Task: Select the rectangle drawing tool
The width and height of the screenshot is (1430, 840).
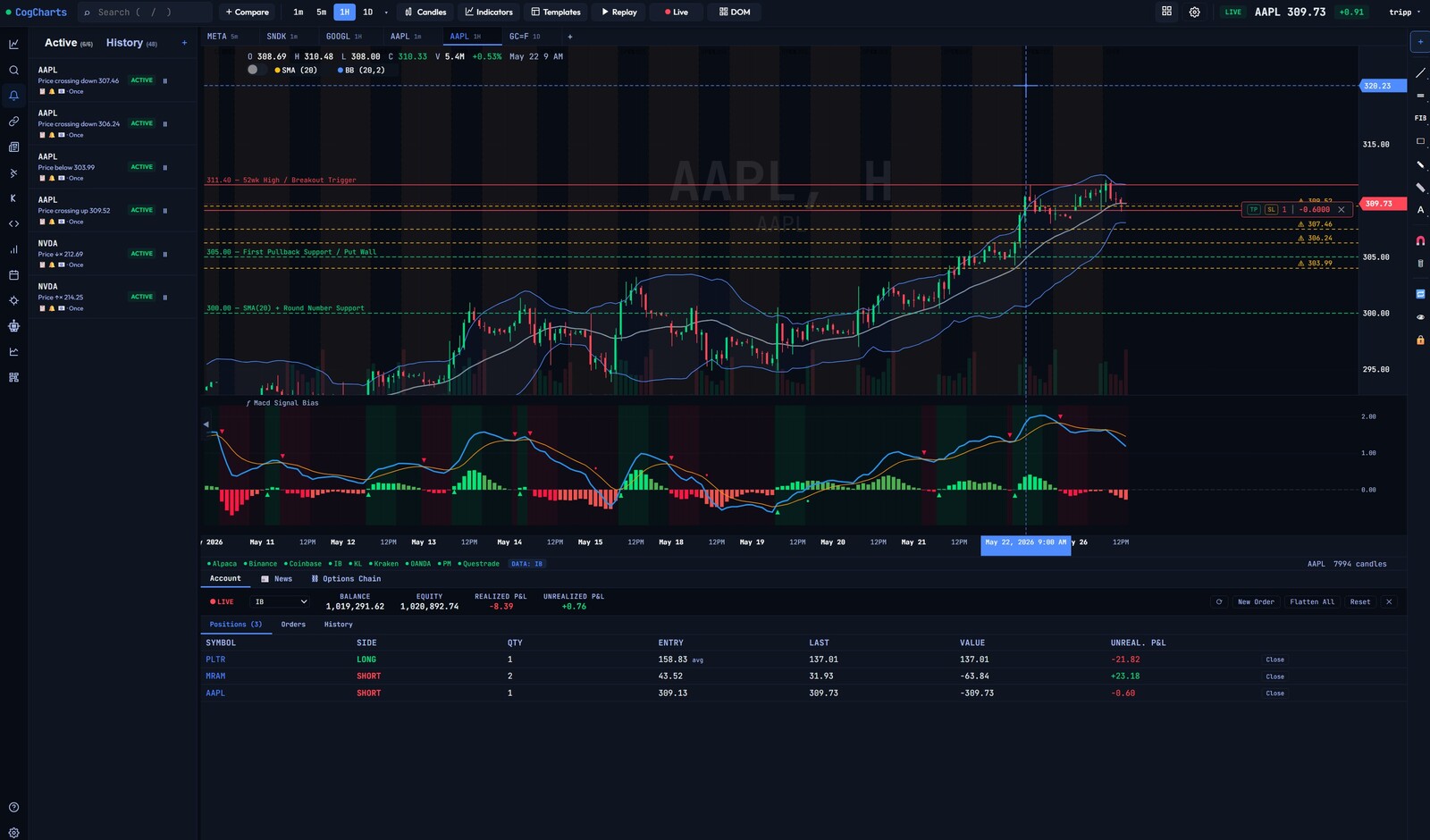Action: tap(1420, 141)
